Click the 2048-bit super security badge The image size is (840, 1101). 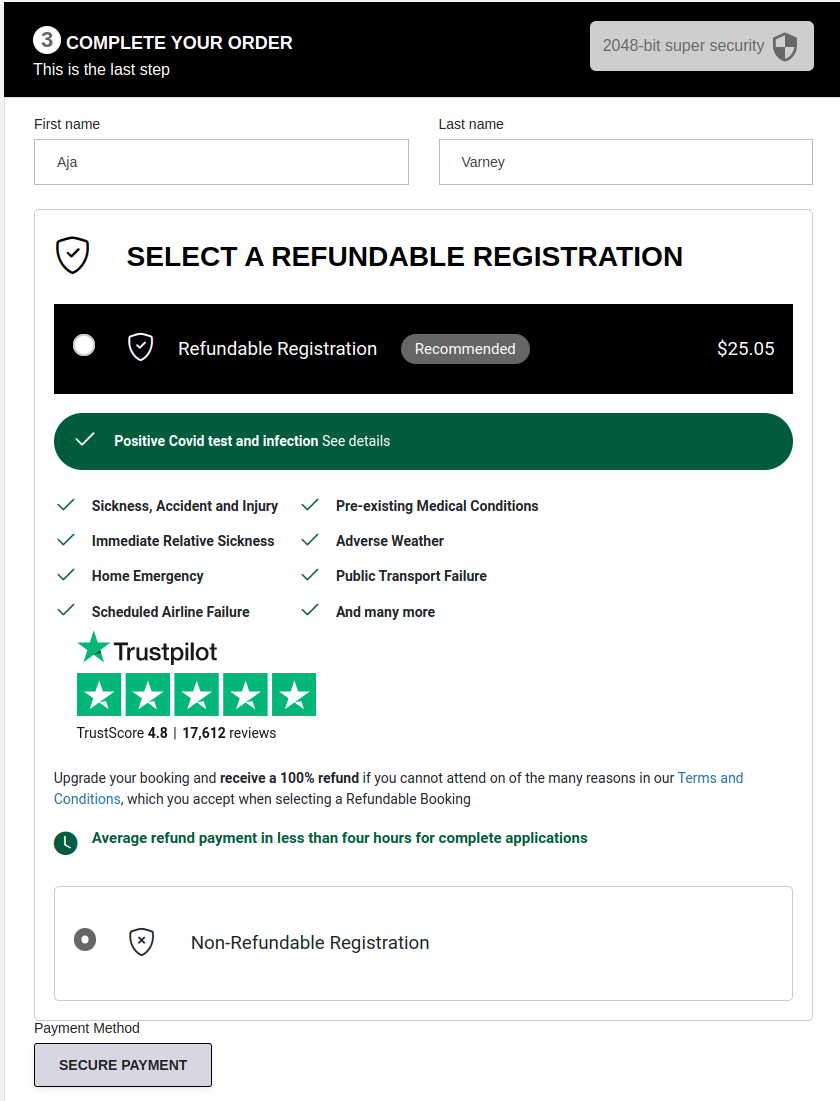[x=700, y=46]
